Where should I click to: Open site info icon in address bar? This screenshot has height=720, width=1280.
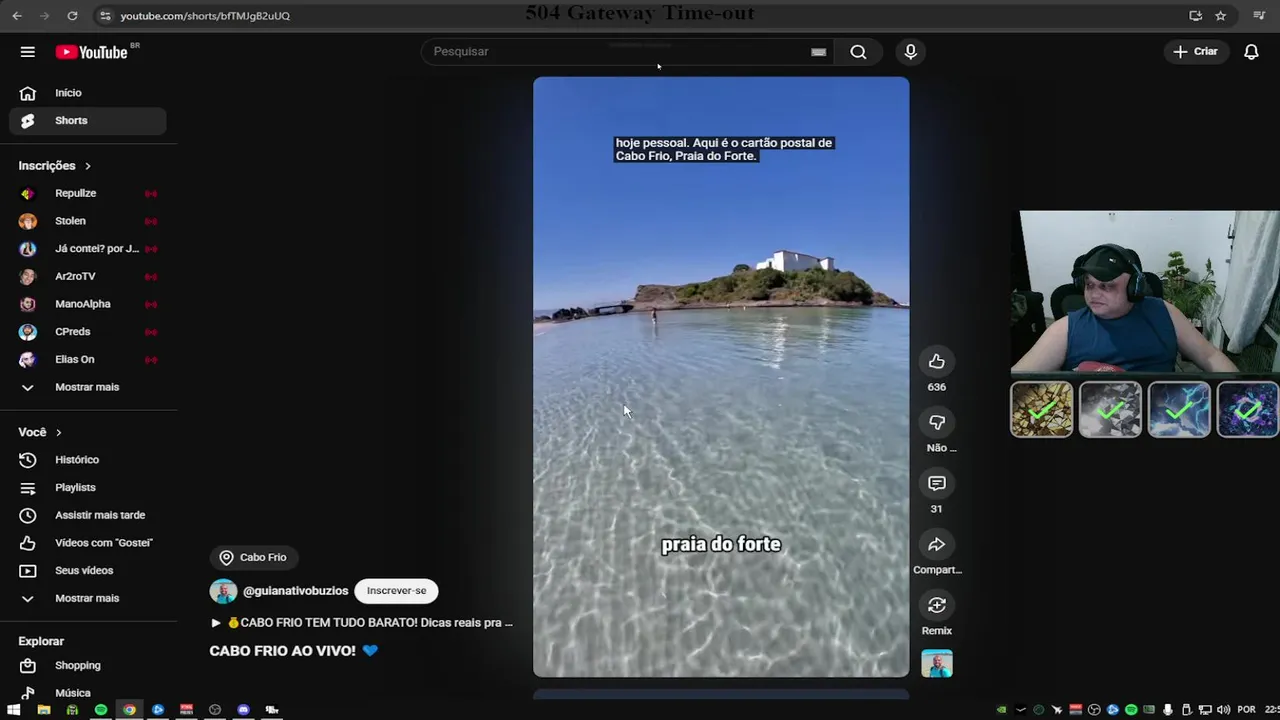(105, 16)
